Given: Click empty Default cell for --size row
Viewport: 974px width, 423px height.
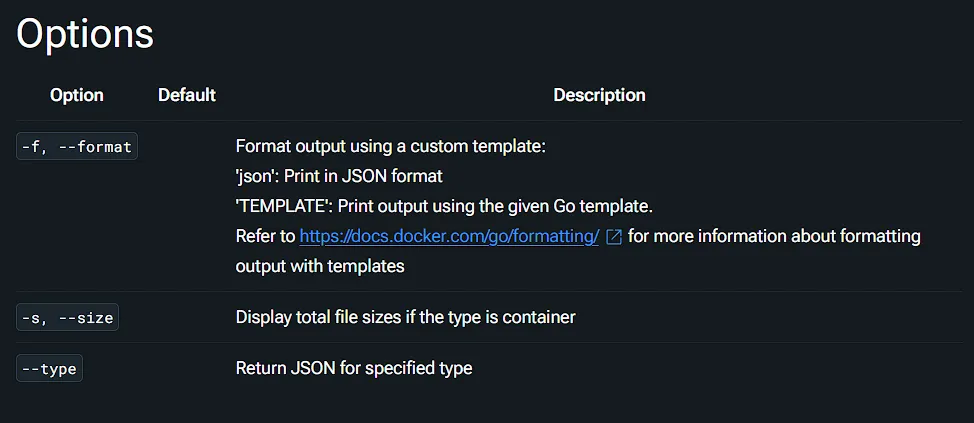Looking at the screenshot, I should [187, 317].
